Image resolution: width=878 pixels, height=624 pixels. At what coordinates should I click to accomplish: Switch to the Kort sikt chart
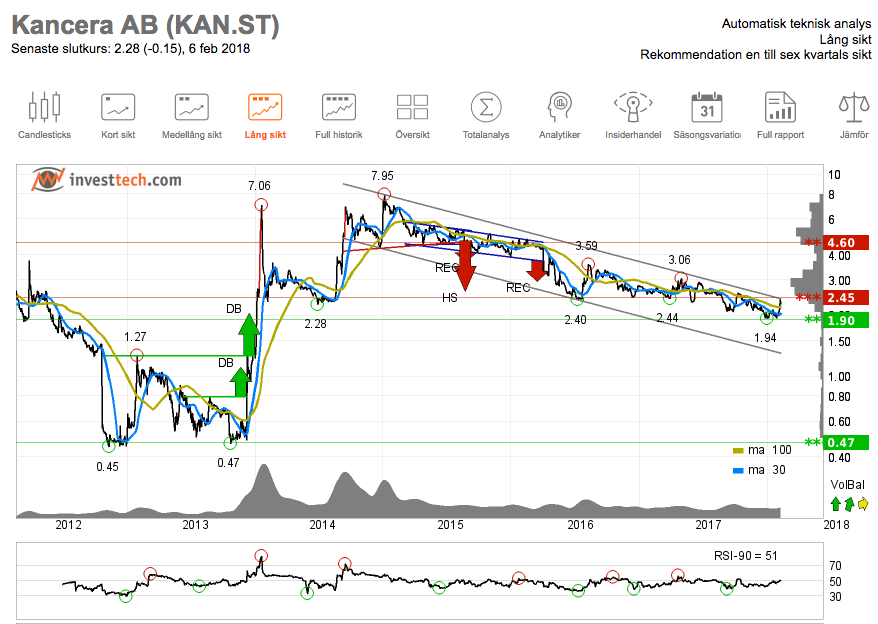[x=118, y=115]
